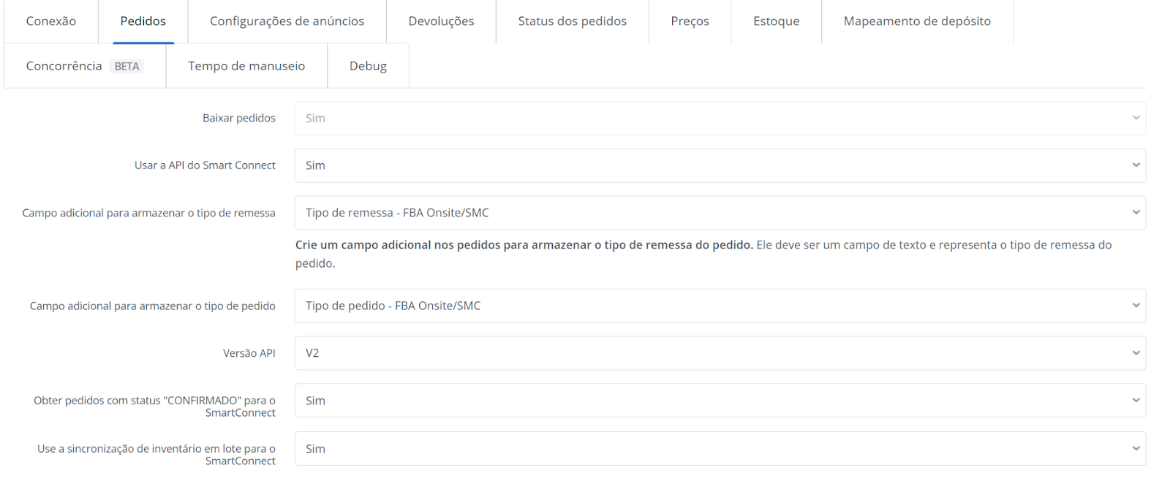Viewport: 1154px width, 479px height.
Task: Go to the Devoluções tab
Action: point(441,22)
